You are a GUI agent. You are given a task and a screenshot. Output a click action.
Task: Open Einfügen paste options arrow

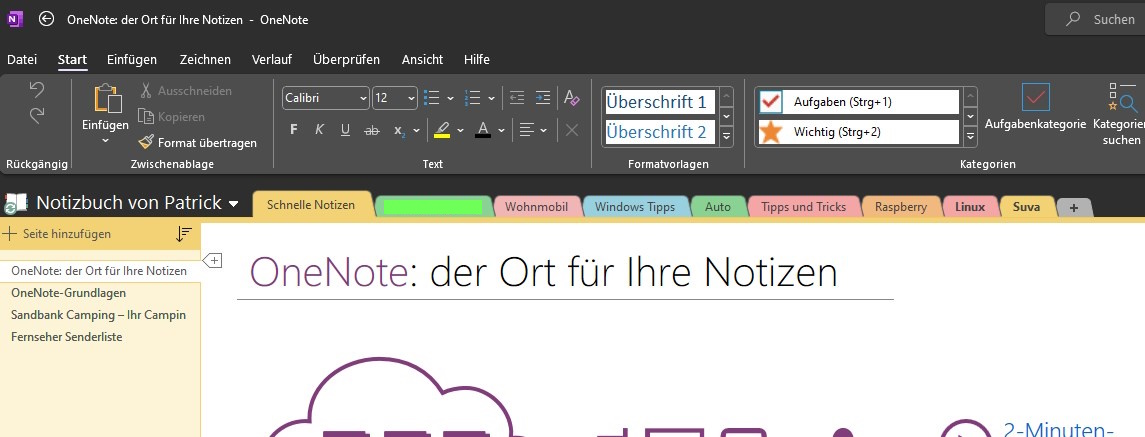point(105,140)
